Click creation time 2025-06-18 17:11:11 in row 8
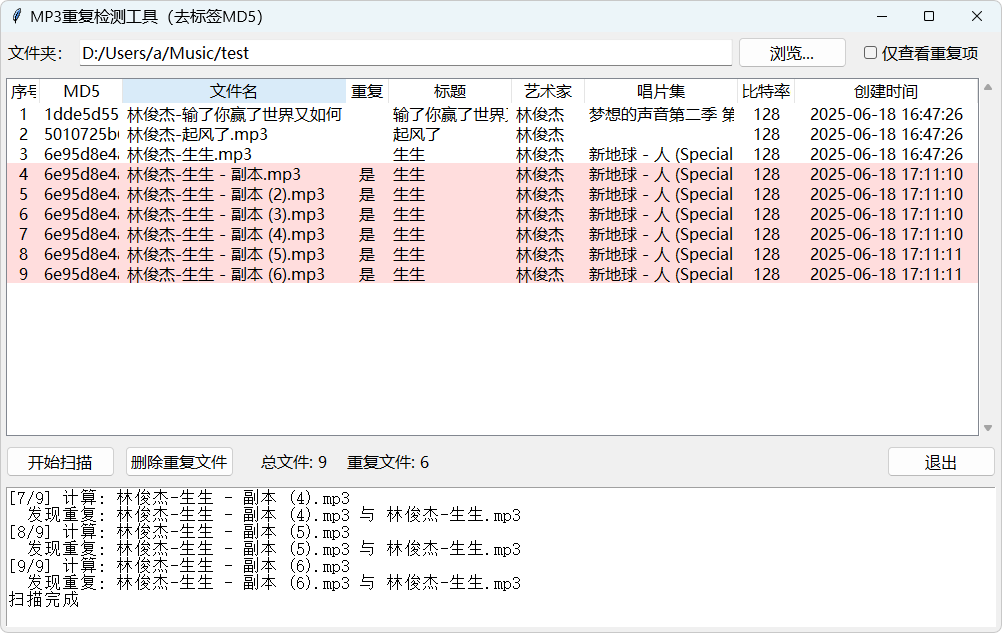Viewport: 1002px width, 633px height. [886, 254]
